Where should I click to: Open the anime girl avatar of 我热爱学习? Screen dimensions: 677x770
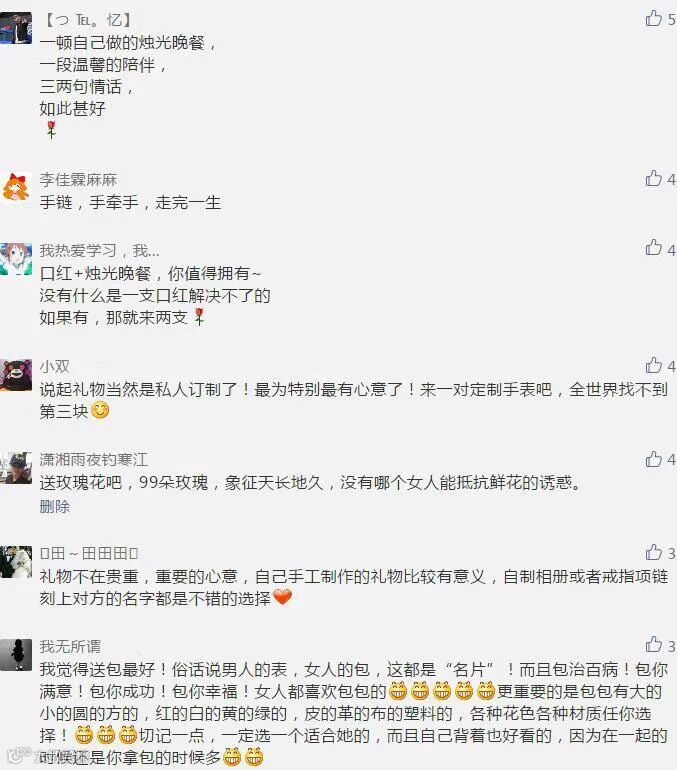click(16, 259)
